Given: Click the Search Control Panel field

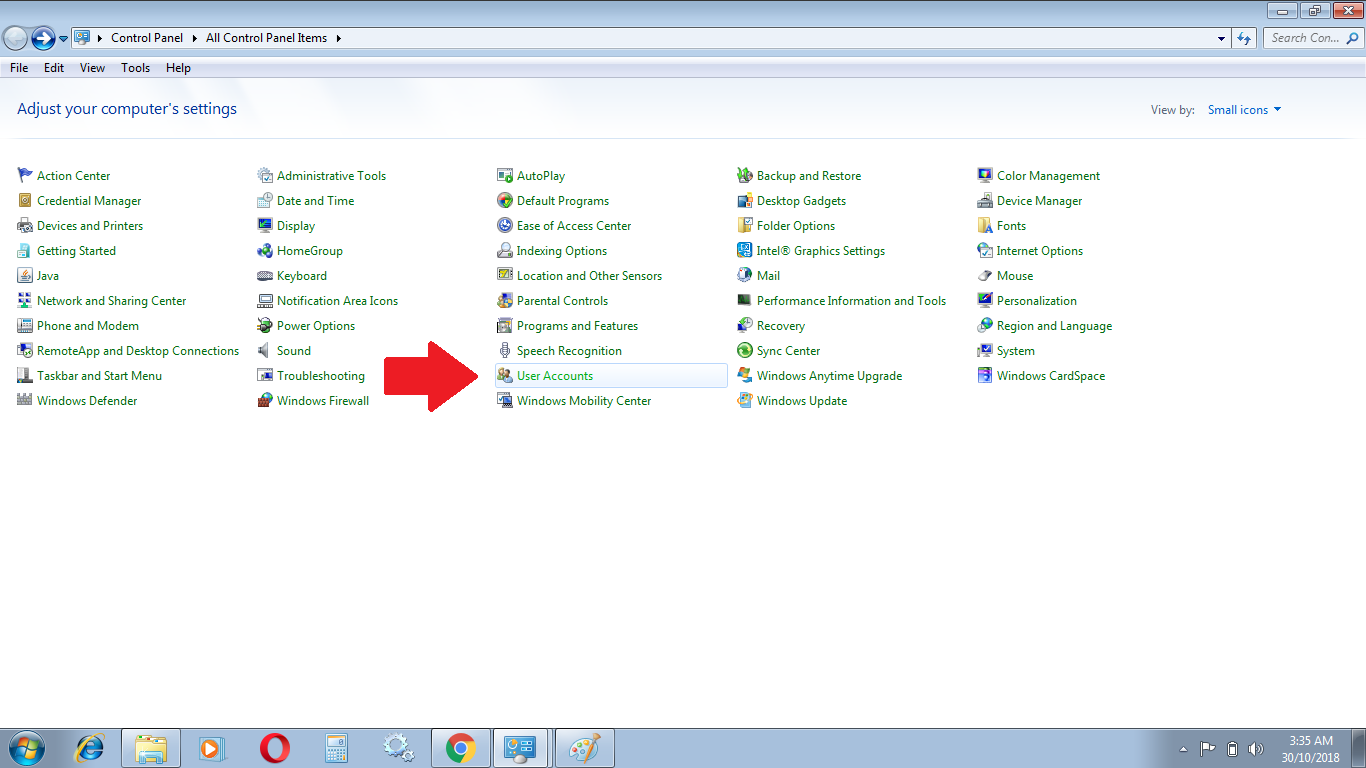Looking at the screenshot, I should pos(1312,38).
